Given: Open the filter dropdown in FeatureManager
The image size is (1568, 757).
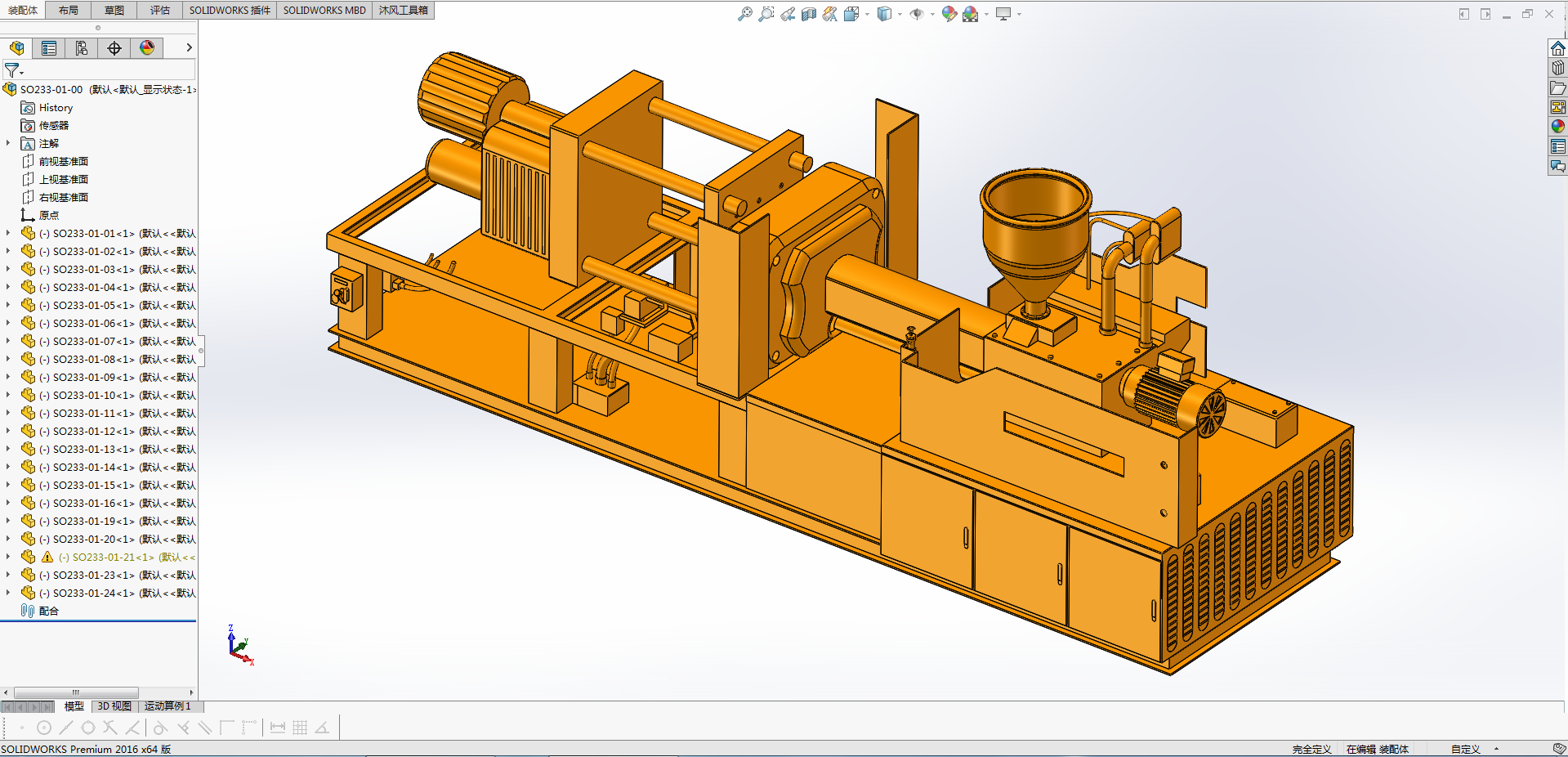Looking at the screenshot, I should pos(21,74).
